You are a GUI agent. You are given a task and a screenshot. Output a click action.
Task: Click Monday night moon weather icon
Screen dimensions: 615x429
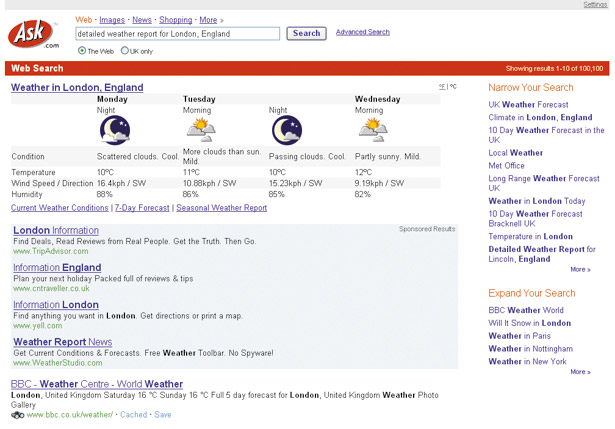pos(115,130)
